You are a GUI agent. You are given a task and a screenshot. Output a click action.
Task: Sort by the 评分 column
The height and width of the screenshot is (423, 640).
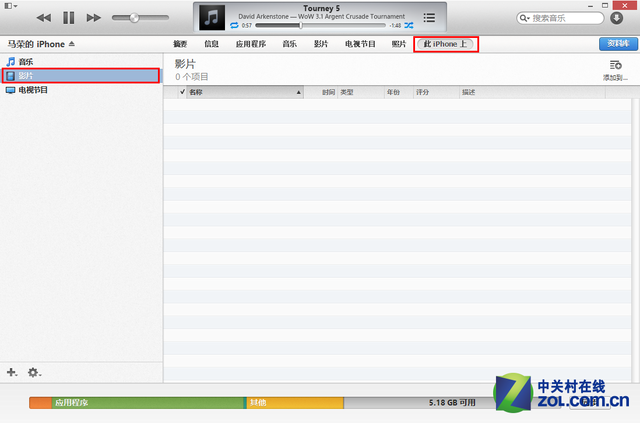[436, 92]
